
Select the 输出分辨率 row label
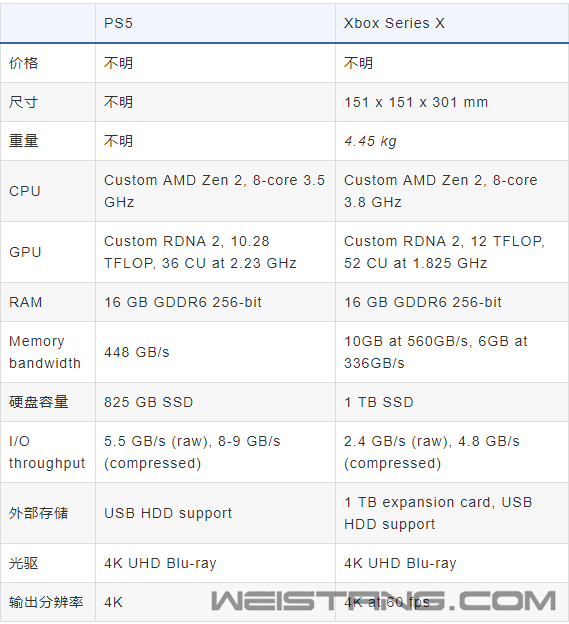46,602
